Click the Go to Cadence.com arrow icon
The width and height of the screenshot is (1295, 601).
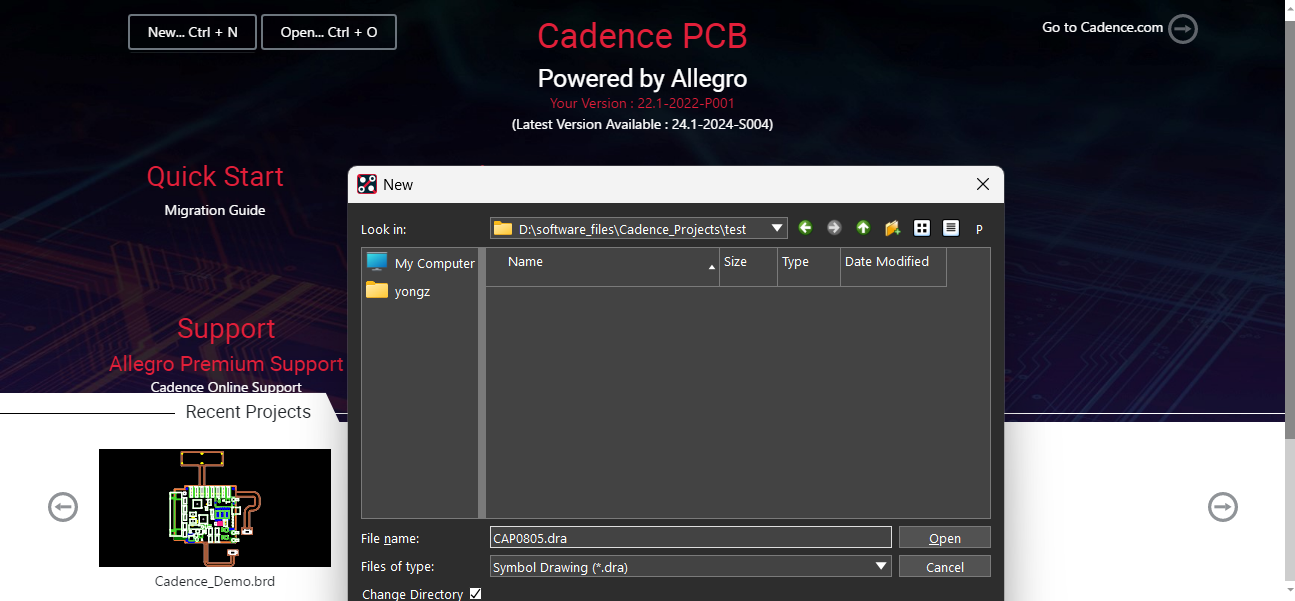coord(1183,29)
